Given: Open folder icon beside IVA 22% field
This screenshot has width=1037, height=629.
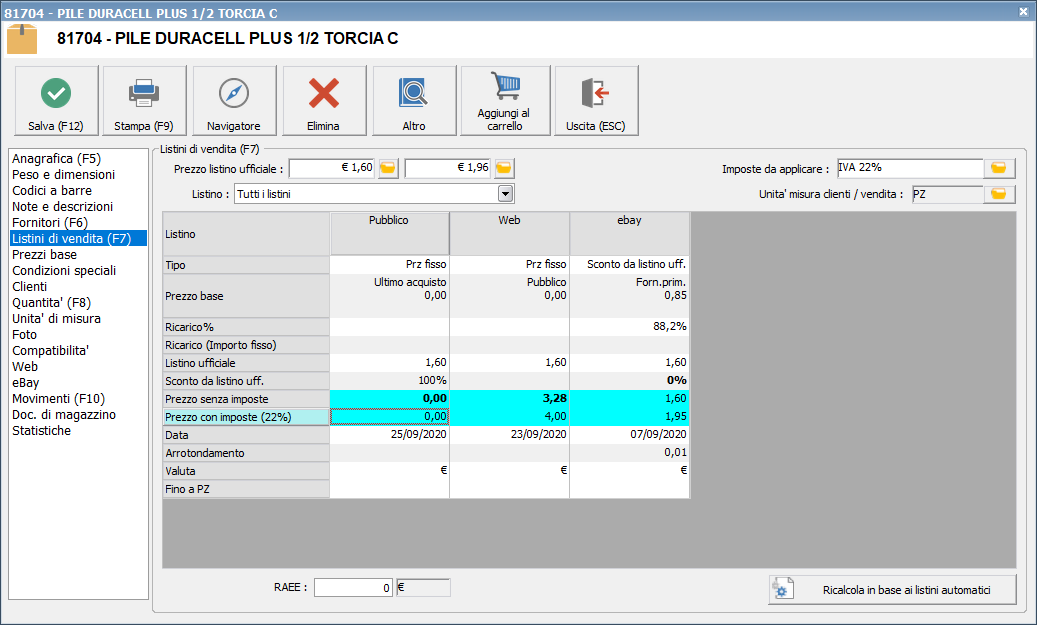Looking at the screenshot, I should [x=999, y=169].
